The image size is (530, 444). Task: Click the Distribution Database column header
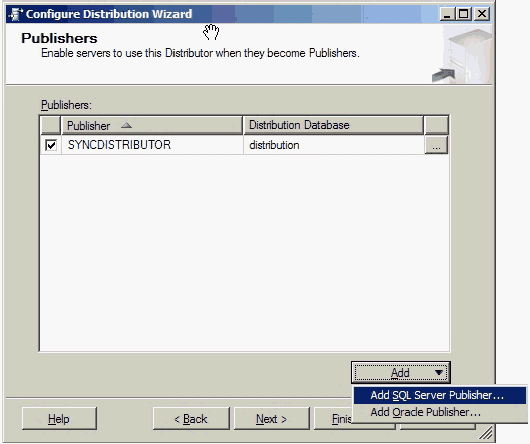click(x=333, y=125)
